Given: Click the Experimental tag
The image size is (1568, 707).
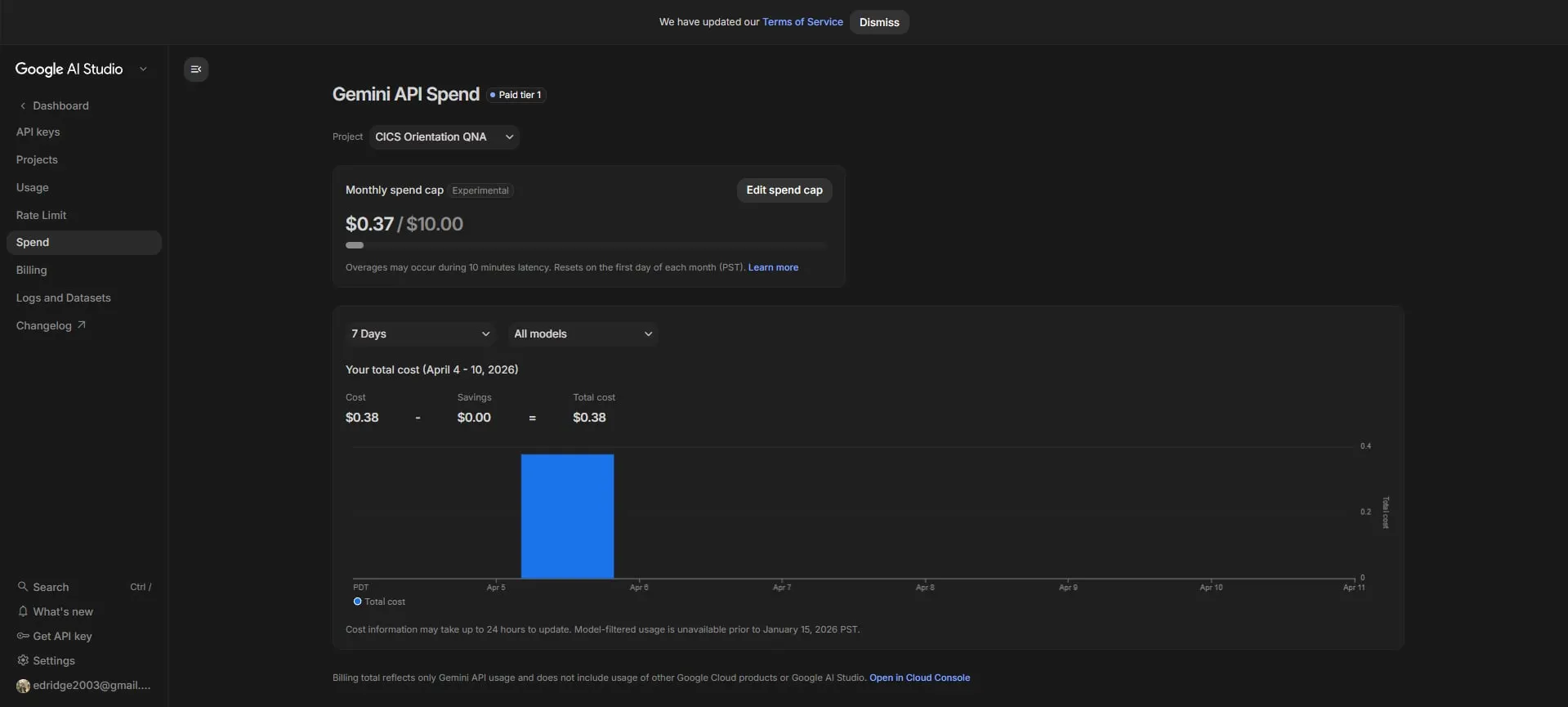Looking at the screenshot, I should tap(480, 190).
